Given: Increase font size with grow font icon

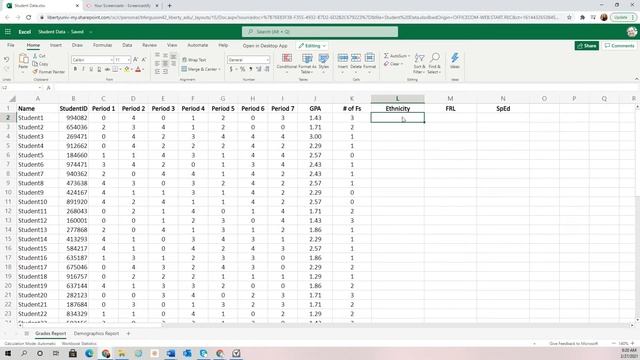Looking at the screenshot, I should pos(136,60).
